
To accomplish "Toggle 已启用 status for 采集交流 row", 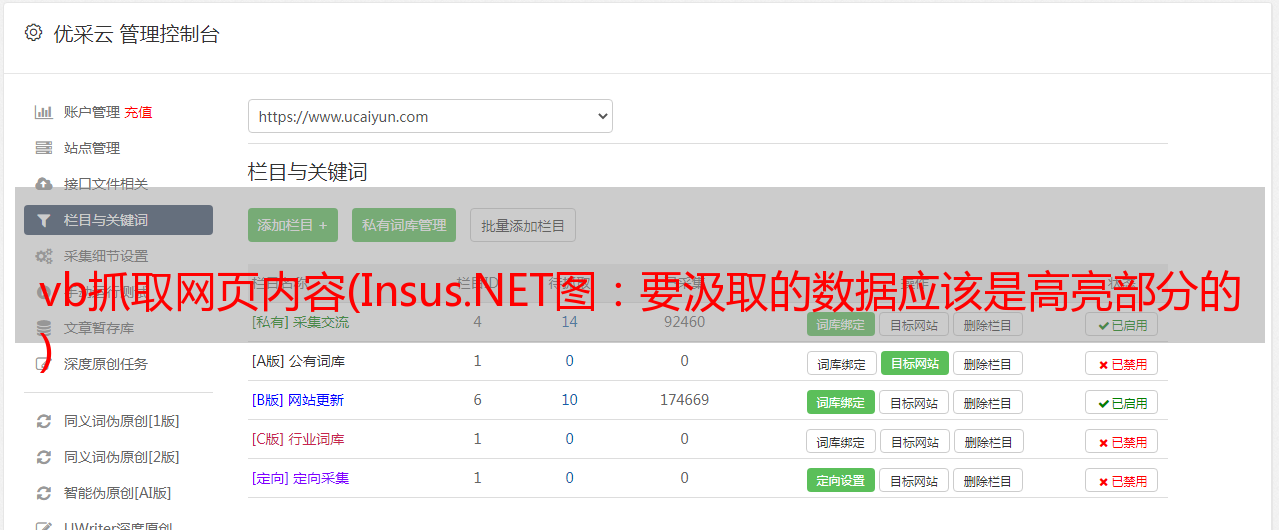I will [1122, 324].
